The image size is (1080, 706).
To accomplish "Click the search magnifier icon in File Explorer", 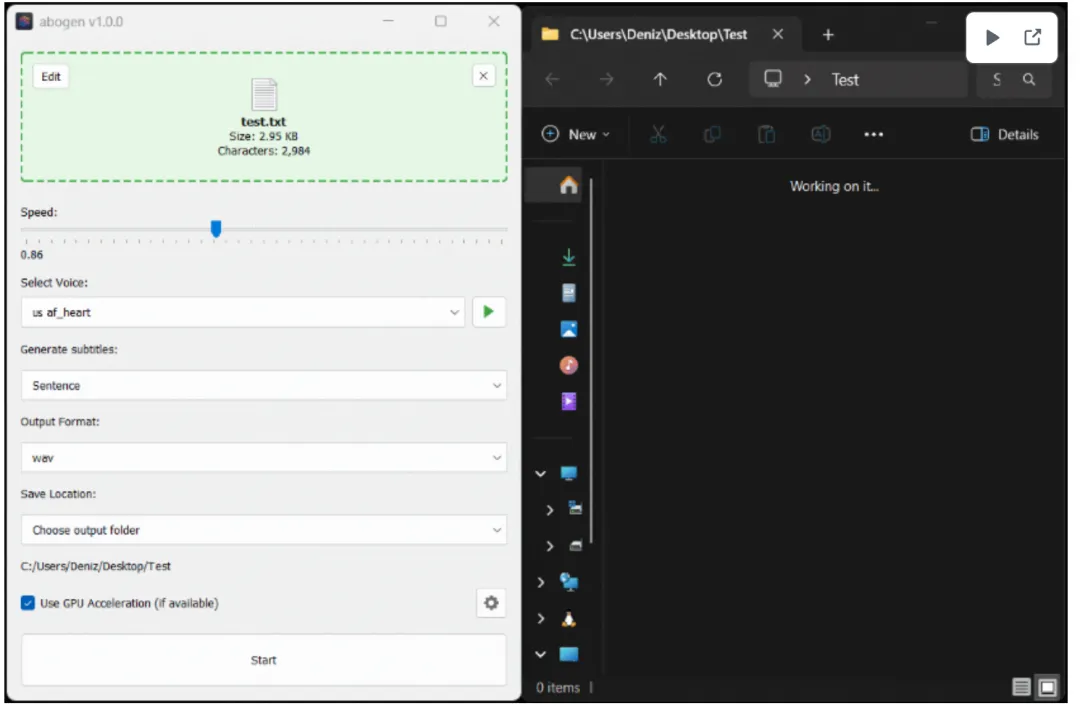I will pos(1029,80).
